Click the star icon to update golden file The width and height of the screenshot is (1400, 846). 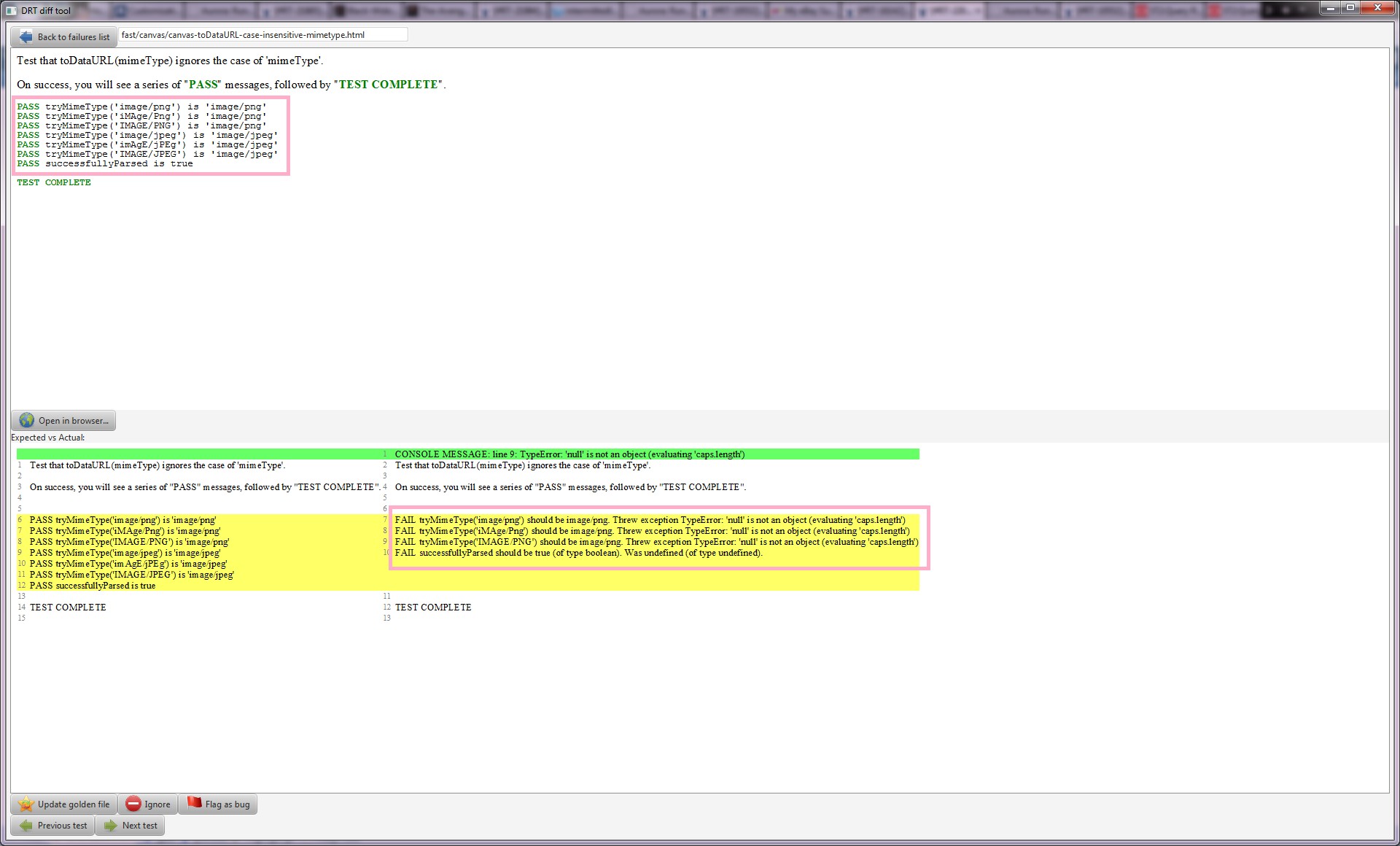[x=26, y=804]
